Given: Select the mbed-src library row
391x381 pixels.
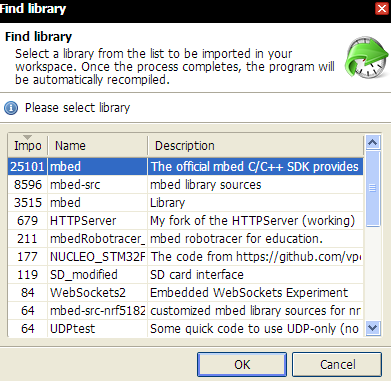Looking at the screenshot, I should point(186,184).
